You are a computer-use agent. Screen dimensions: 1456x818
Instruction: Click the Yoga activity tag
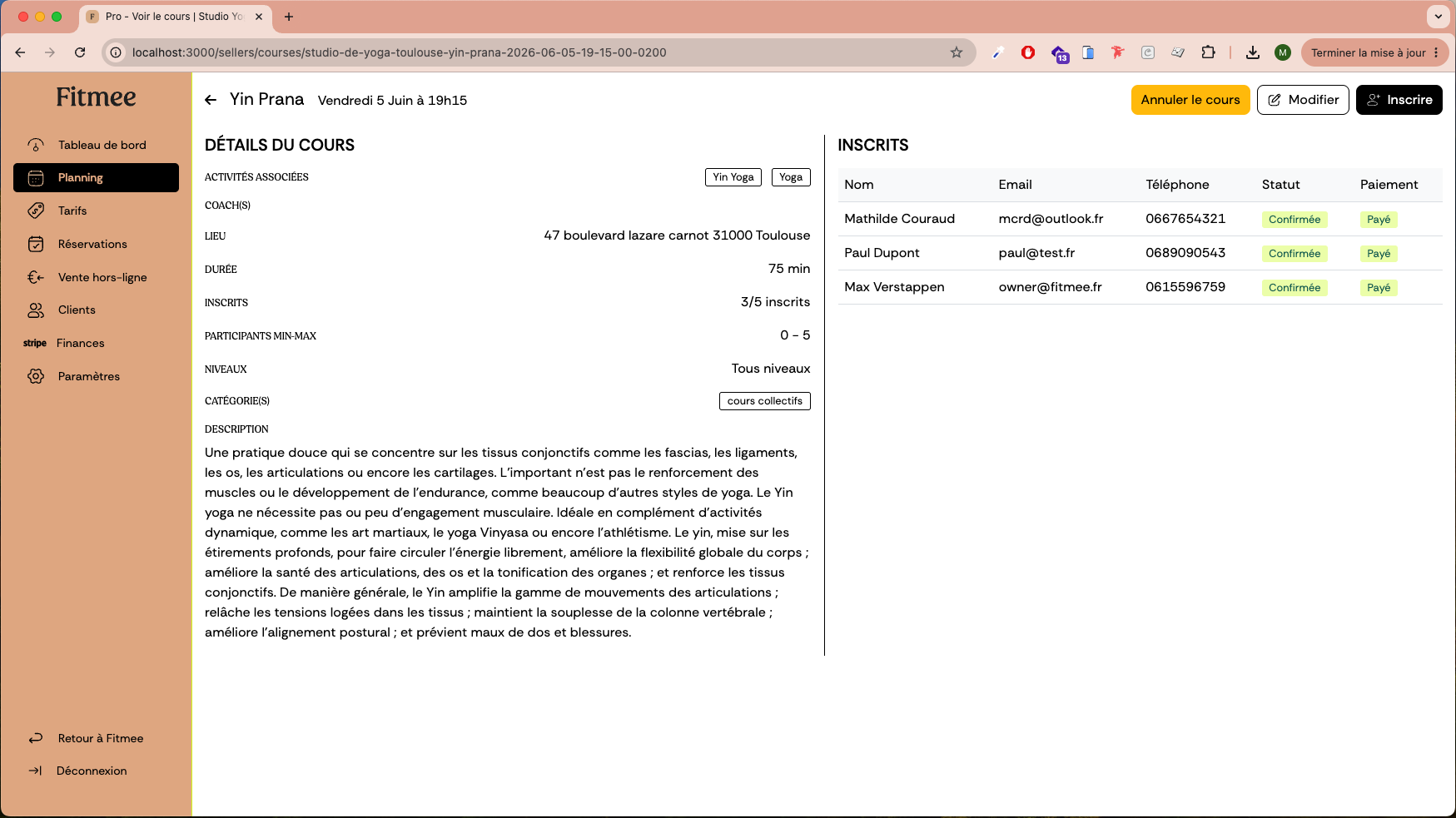click(x=791, y=177)
